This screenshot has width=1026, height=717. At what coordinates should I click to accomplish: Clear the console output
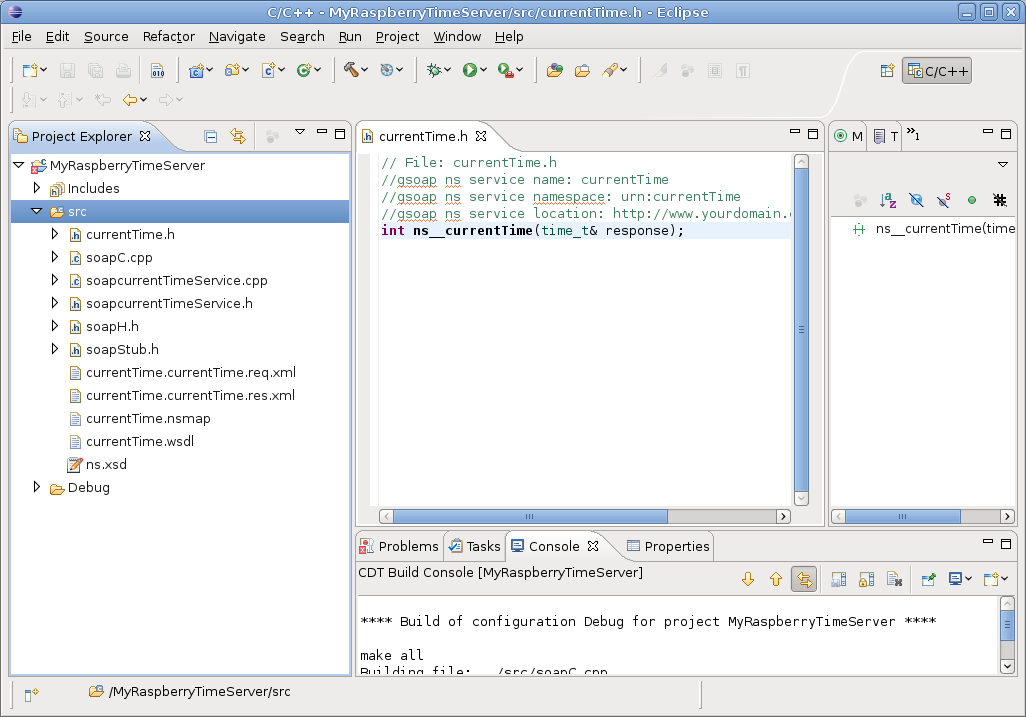pyautogui.click(x=894, y=579)
